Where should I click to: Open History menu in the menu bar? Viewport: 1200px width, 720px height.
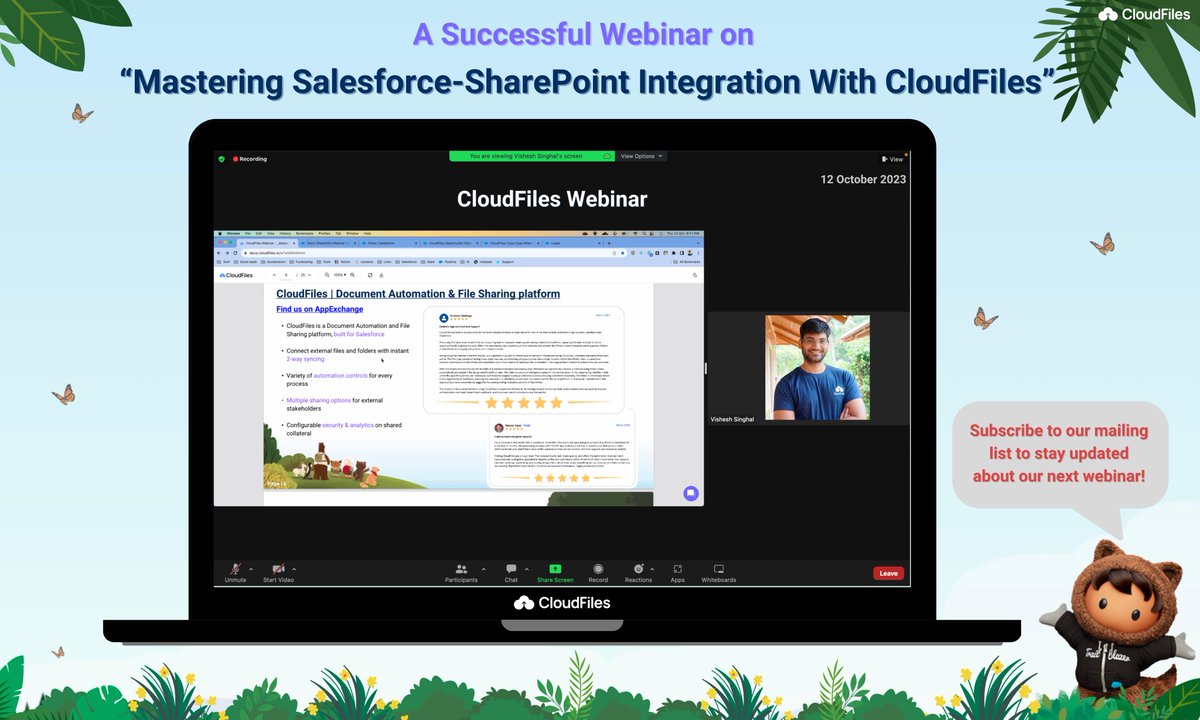coord(285,233)
